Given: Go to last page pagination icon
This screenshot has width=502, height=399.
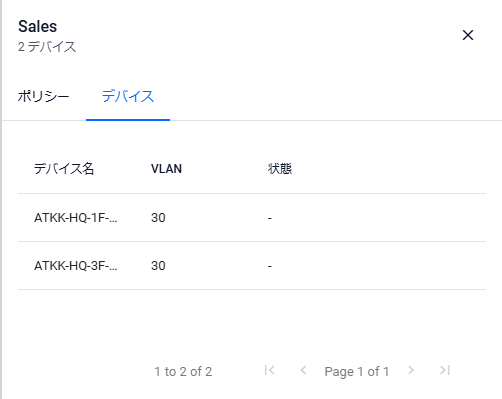Looking at the screenshot, I should [445, 370].
